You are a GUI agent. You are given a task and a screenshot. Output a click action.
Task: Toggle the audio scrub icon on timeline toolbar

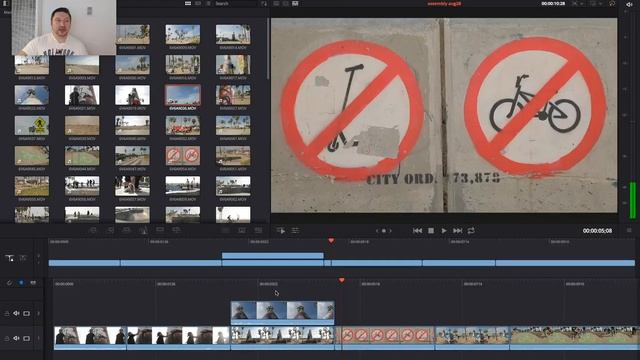(x=33, y=282)
